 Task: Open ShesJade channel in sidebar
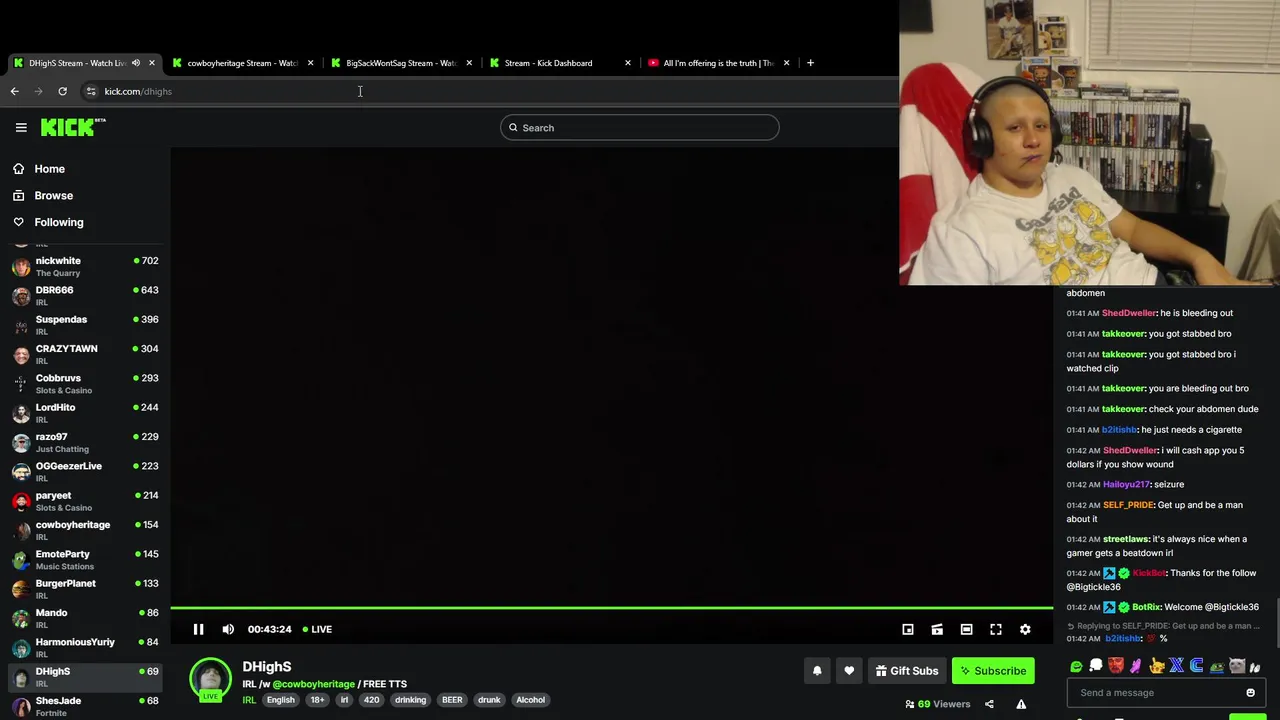(x=85, y=706)
